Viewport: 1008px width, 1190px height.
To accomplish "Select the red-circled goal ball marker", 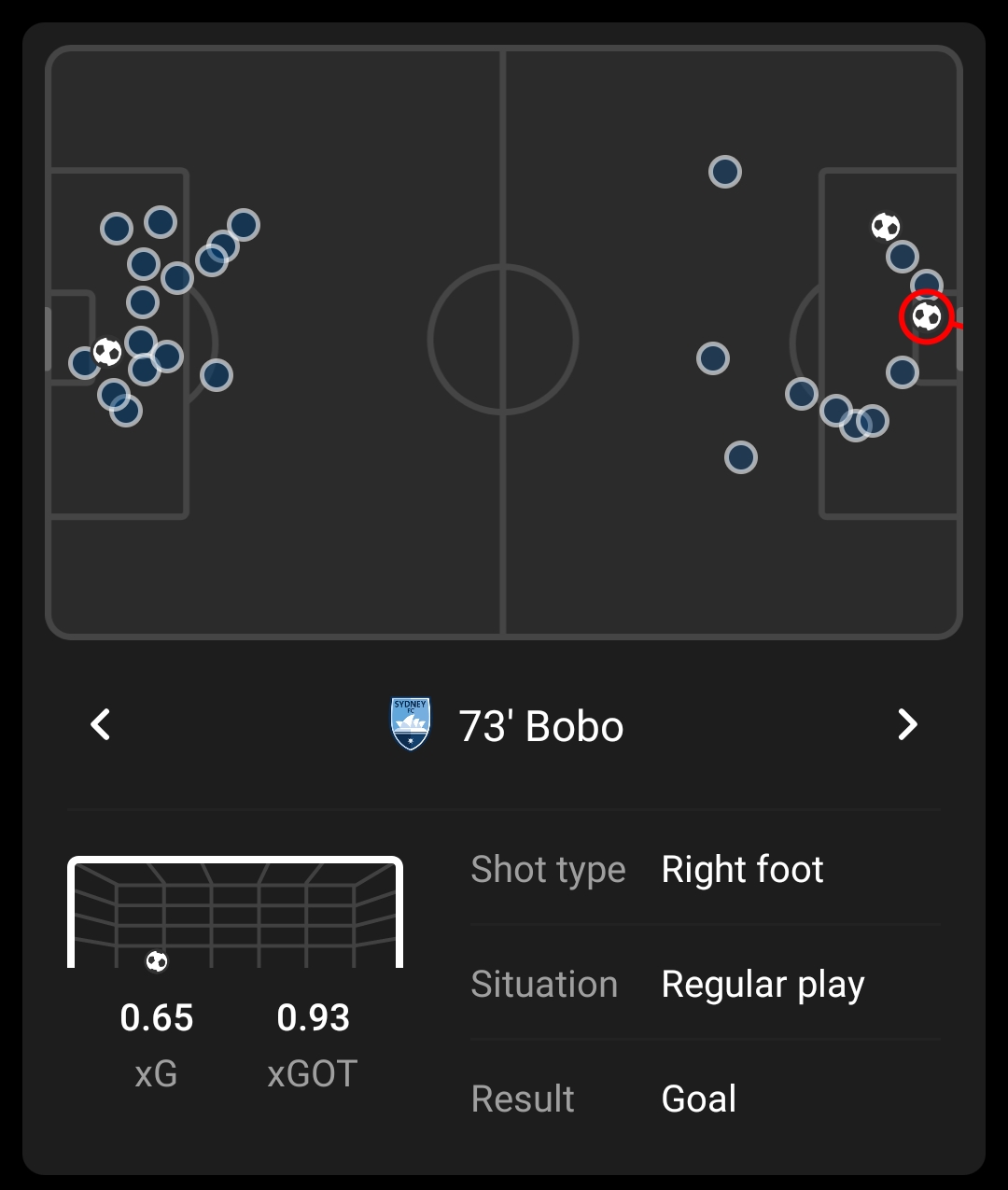I will tap(926, 317).
